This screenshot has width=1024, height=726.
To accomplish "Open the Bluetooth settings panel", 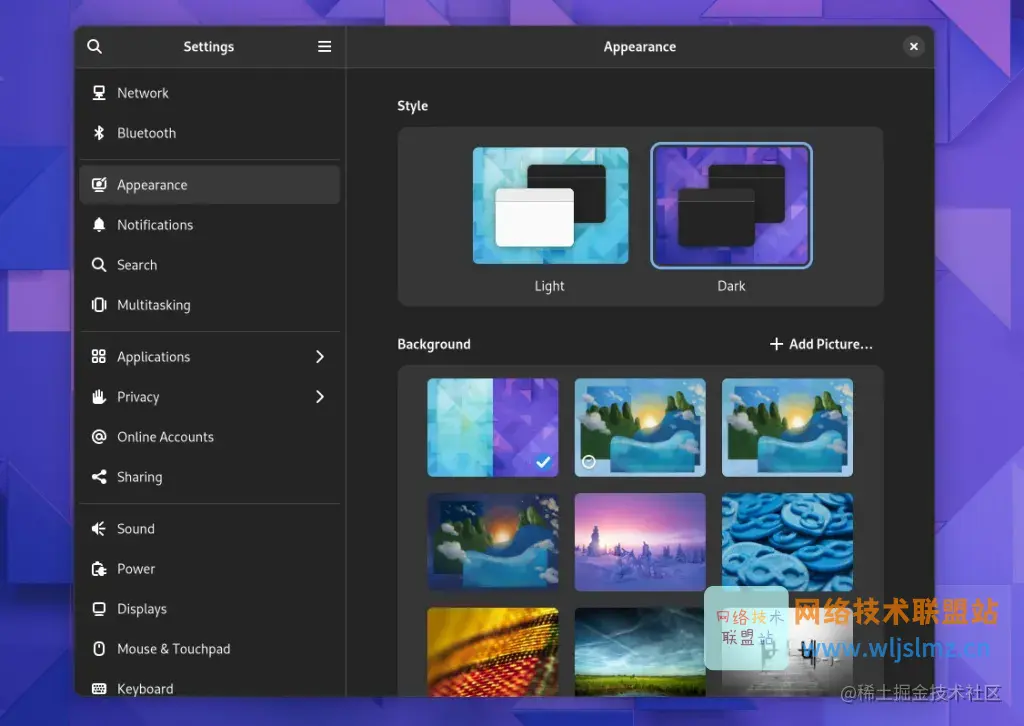I will coord(210,133).
